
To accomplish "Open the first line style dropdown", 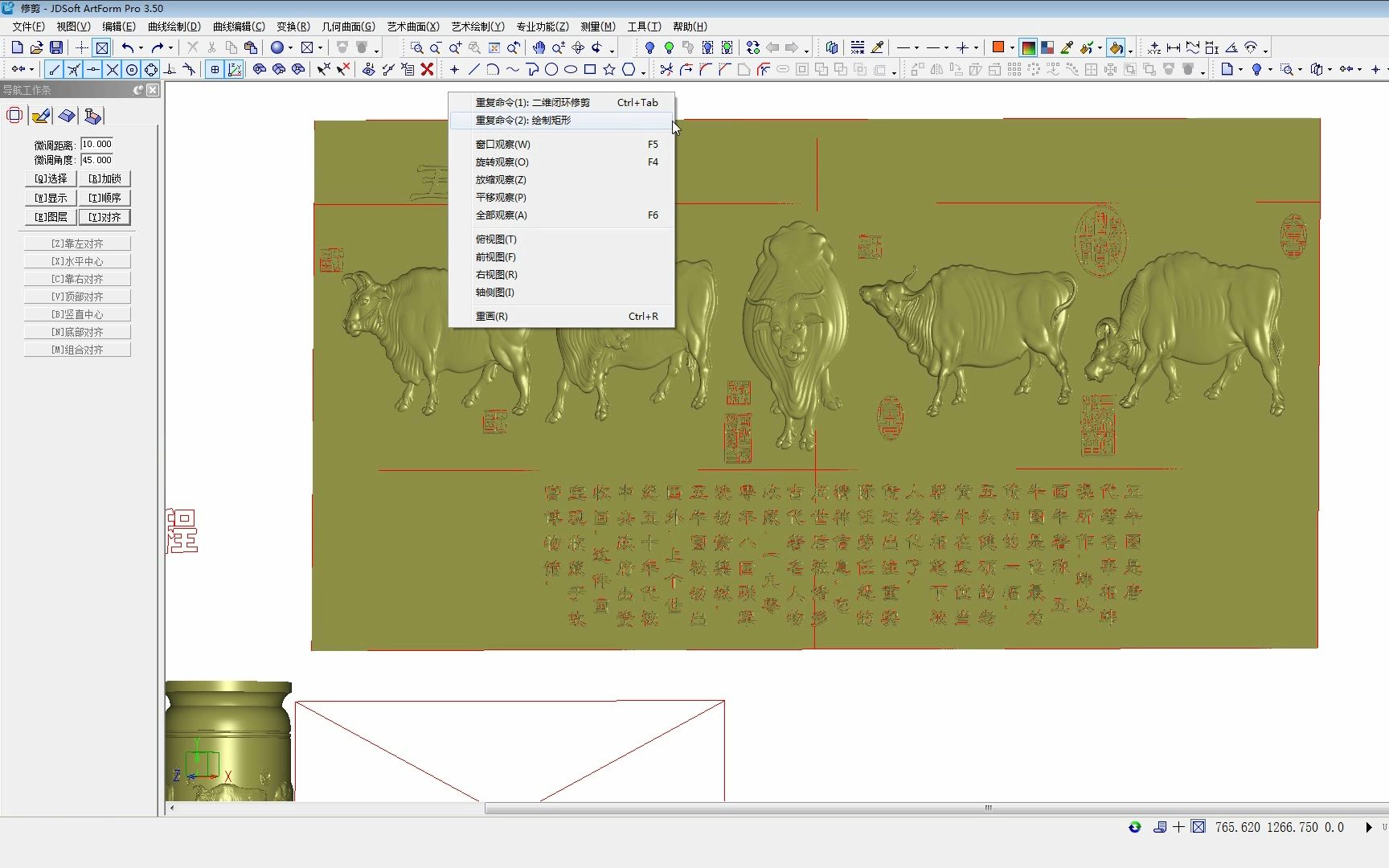I will click(916, 47).
